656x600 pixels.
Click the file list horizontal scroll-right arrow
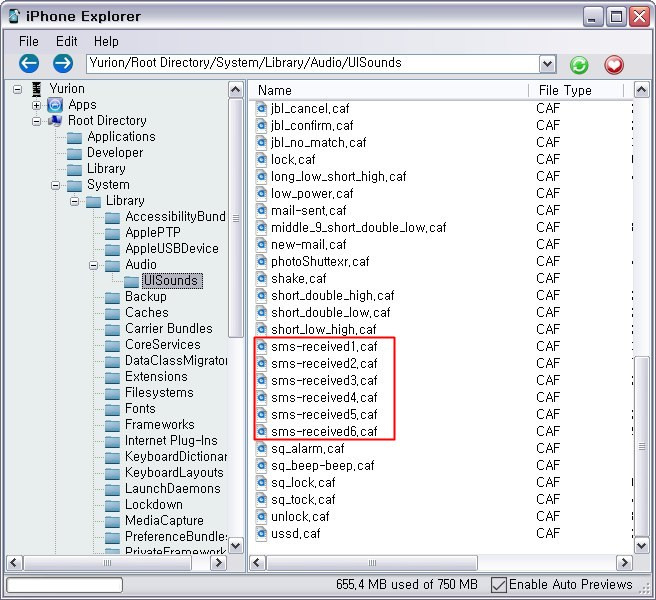coord(625,563)
